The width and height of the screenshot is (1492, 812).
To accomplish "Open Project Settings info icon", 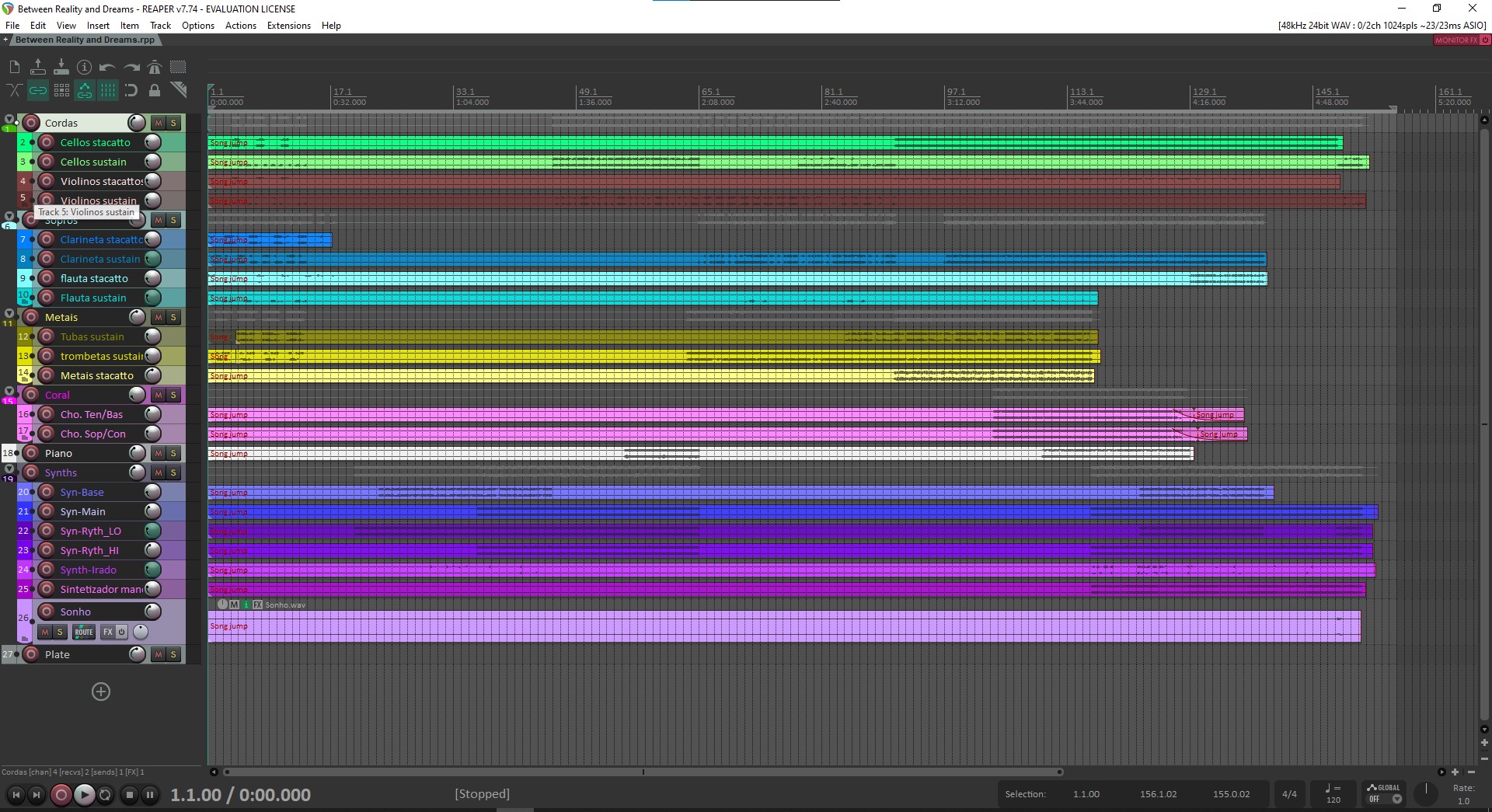I will [x=85, y=68].
